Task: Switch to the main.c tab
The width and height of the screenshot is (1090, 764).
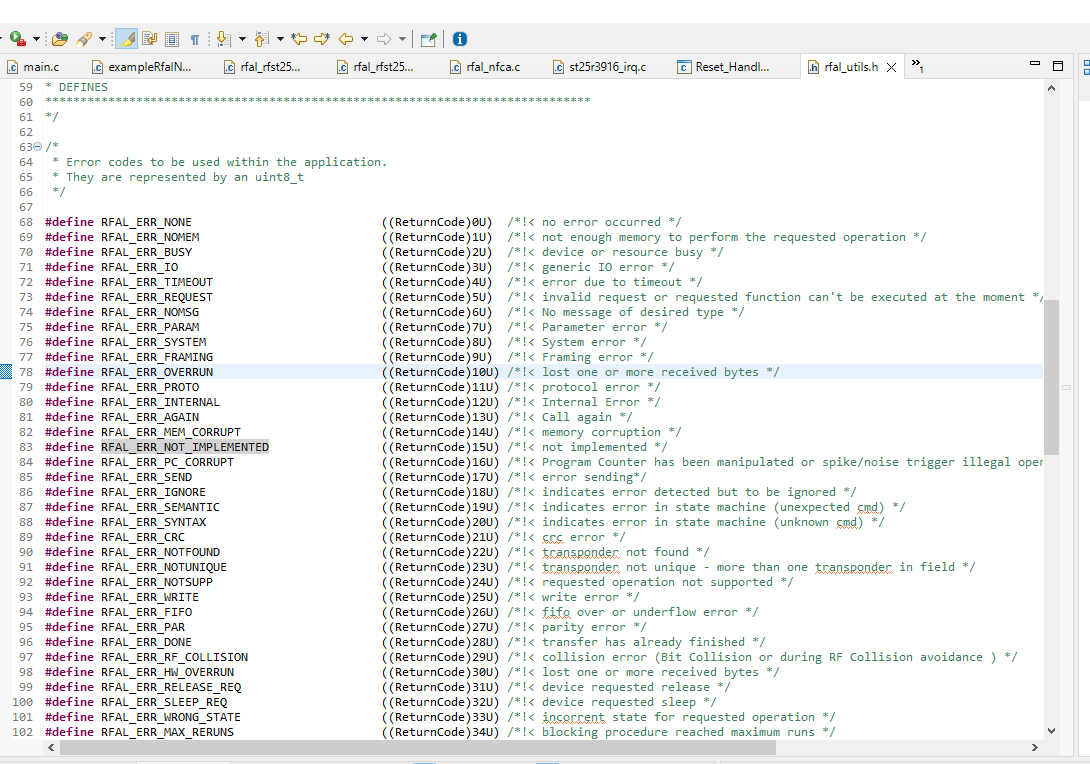Action: (40, 67)
